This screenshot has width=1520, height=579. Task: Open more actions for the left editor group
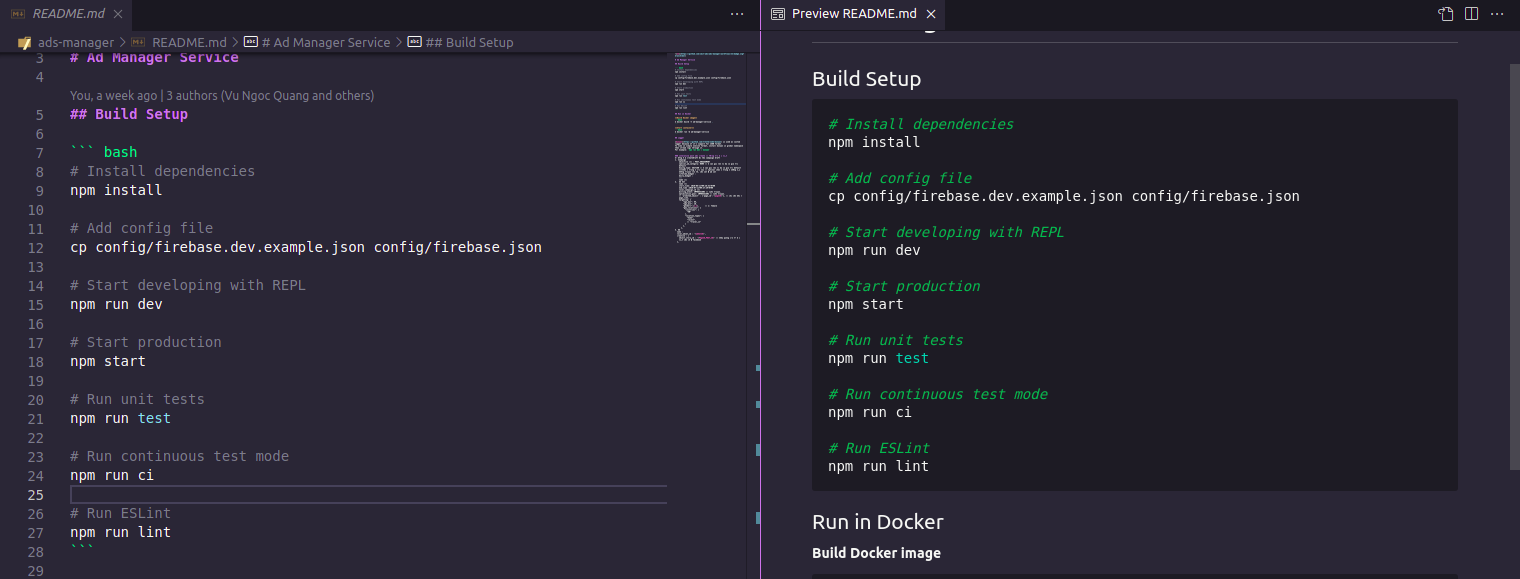(737, 14)
